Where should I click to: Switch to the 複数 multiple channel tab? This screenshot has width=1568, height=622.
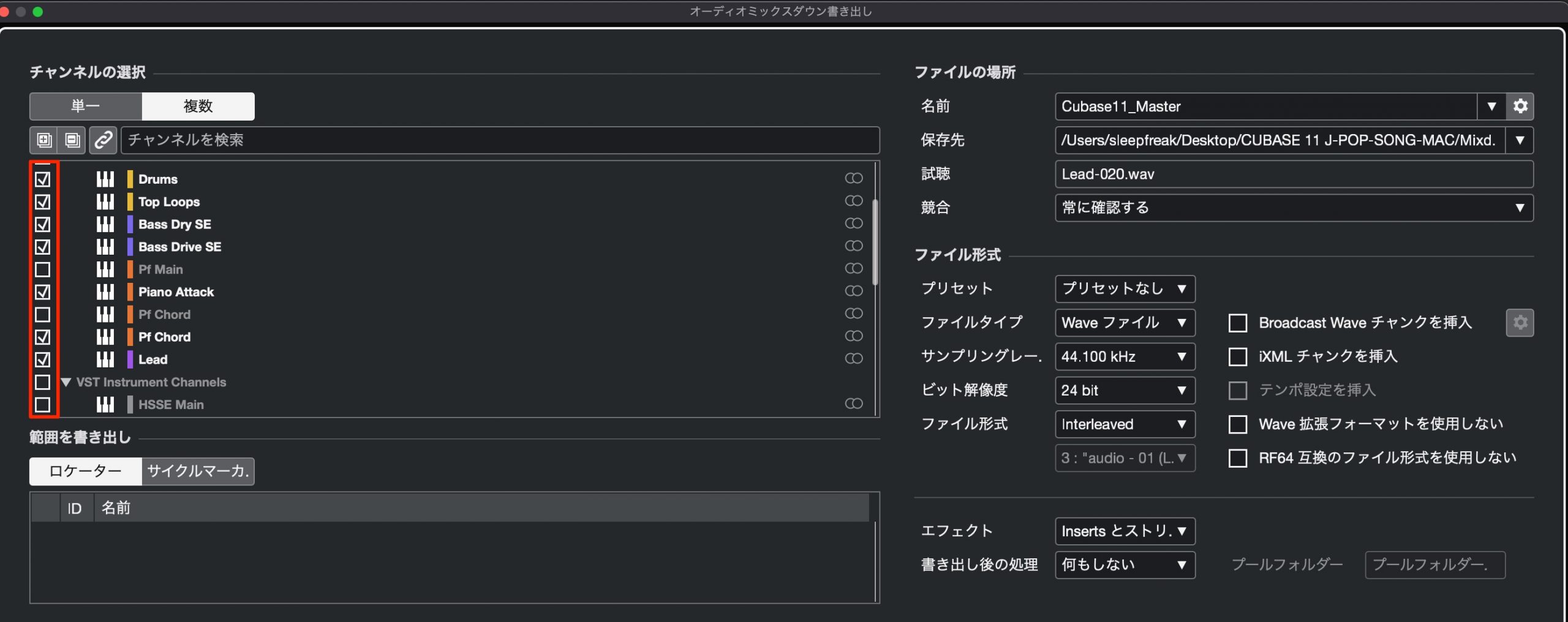pyautogui.click(x=198, y=107)
